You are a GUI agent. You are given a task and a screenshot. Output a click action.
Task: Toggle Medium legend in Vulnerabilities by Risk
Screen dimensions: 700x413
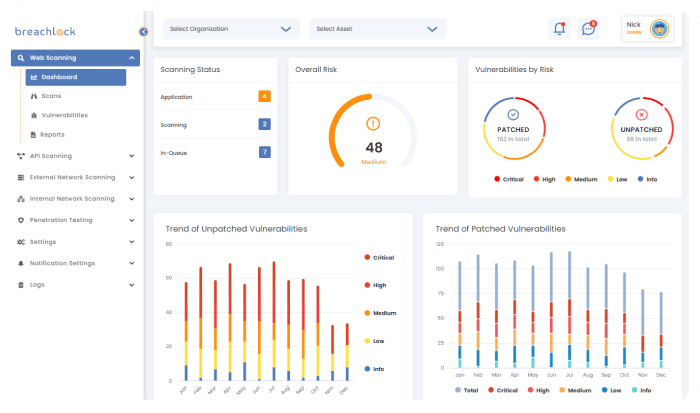click(580, 180)
